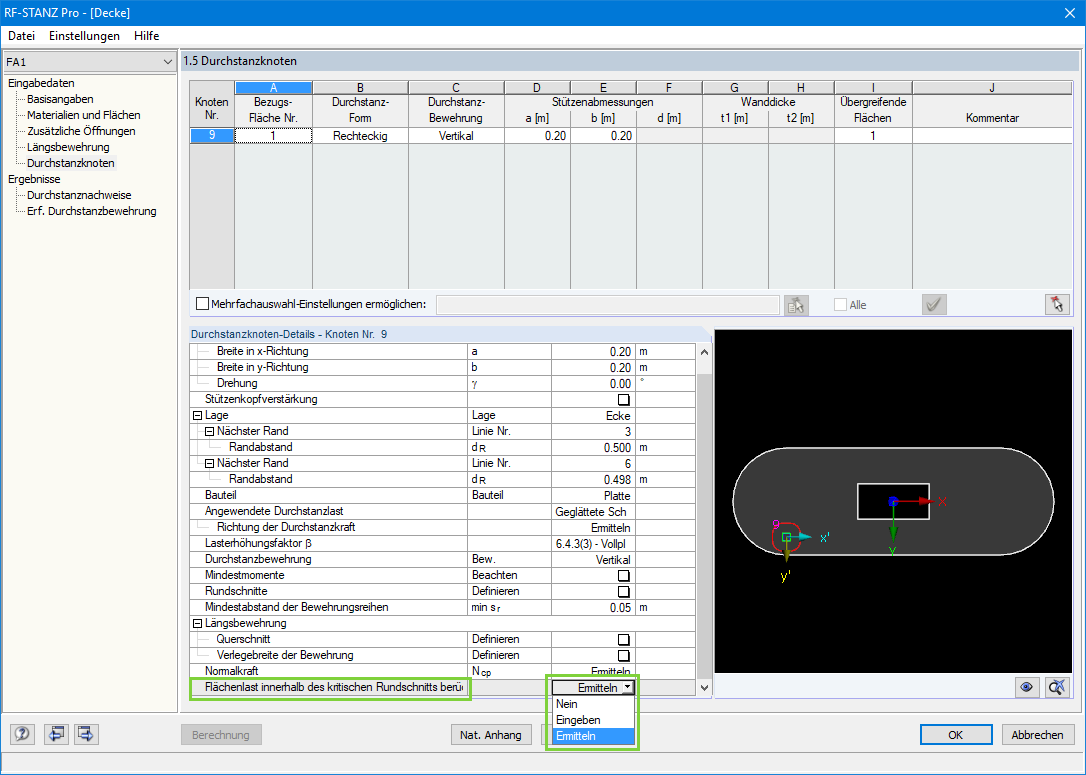Screen dimensions: 1086x775
Task: Click the Nat. Anhang button
Action: (x=490, y=735)
